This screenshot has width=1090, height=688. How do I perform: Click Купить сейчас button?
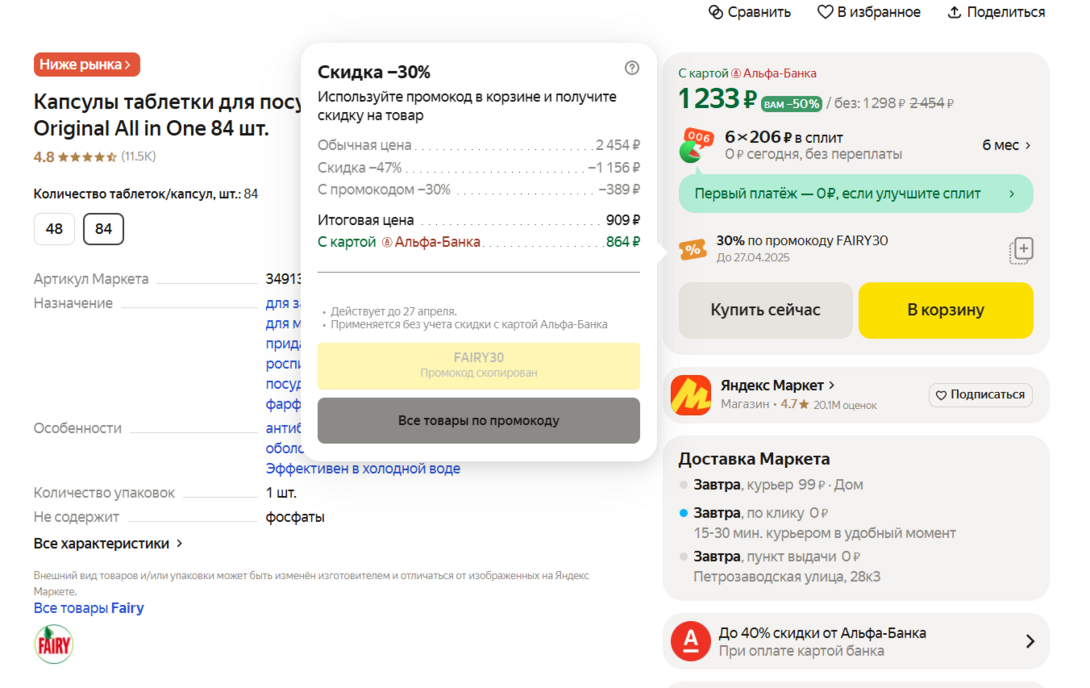[x=765, y=310]
